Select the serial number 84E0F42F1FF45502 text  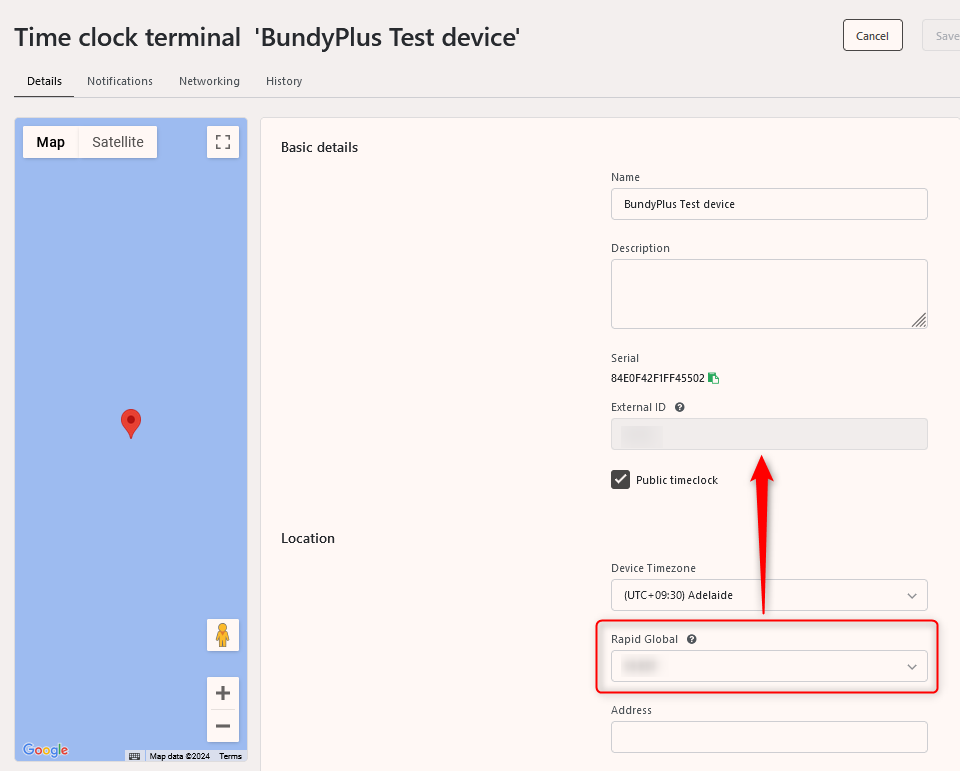point(658,378)
